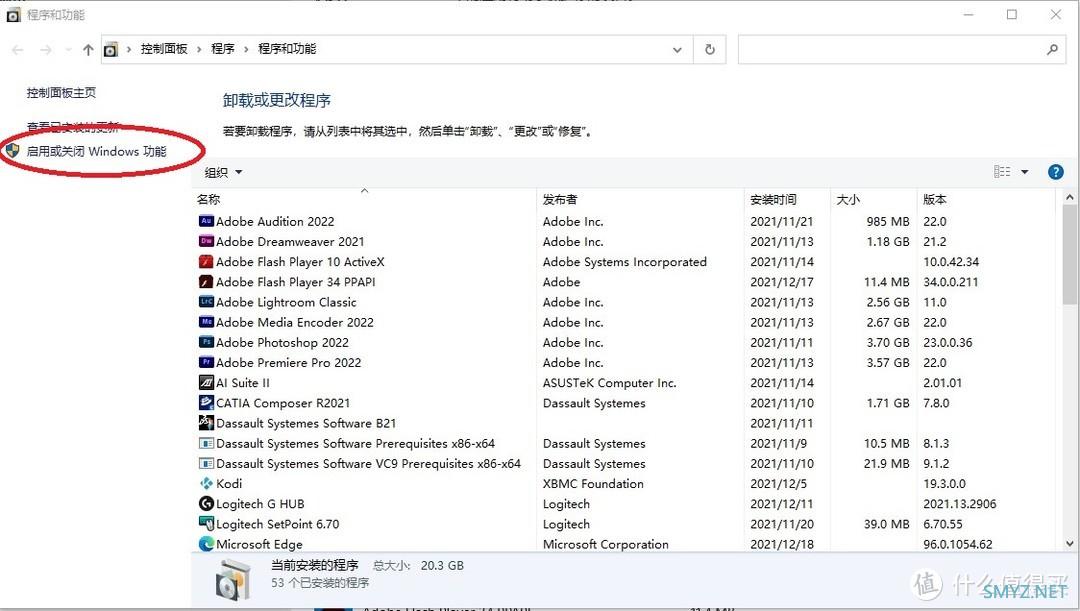Click the scrollbar down arrow
1080x611 pixels.
coord(1069,543)
